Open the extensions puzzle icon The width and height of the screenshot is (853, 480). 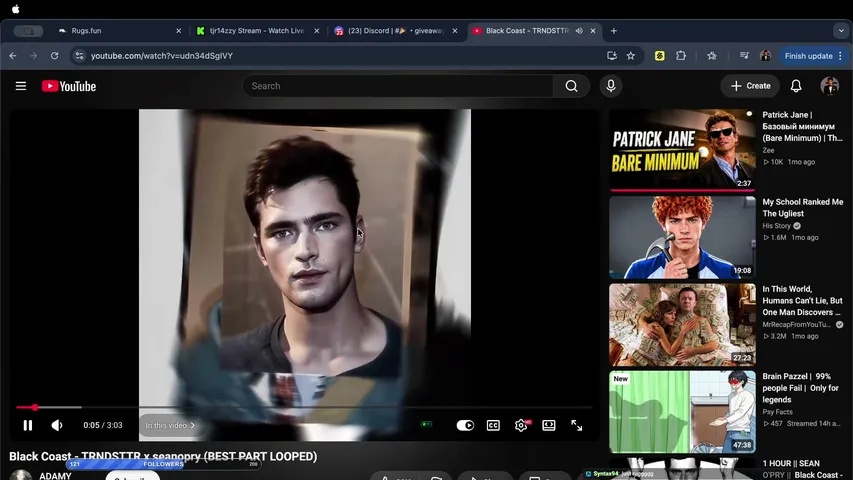681,56
